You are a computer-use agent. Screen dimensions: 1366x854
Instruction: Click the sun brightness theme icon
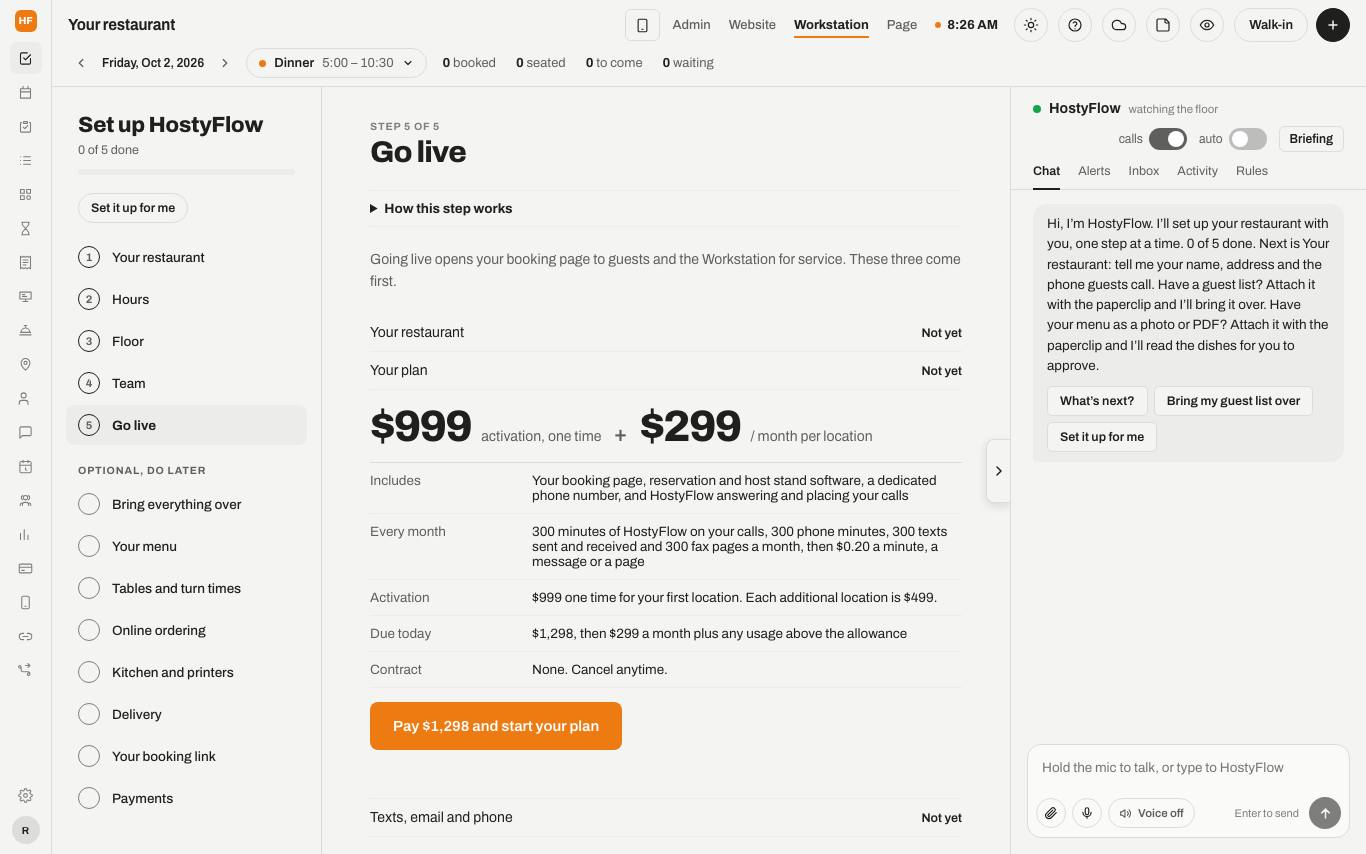[1031, 25]
